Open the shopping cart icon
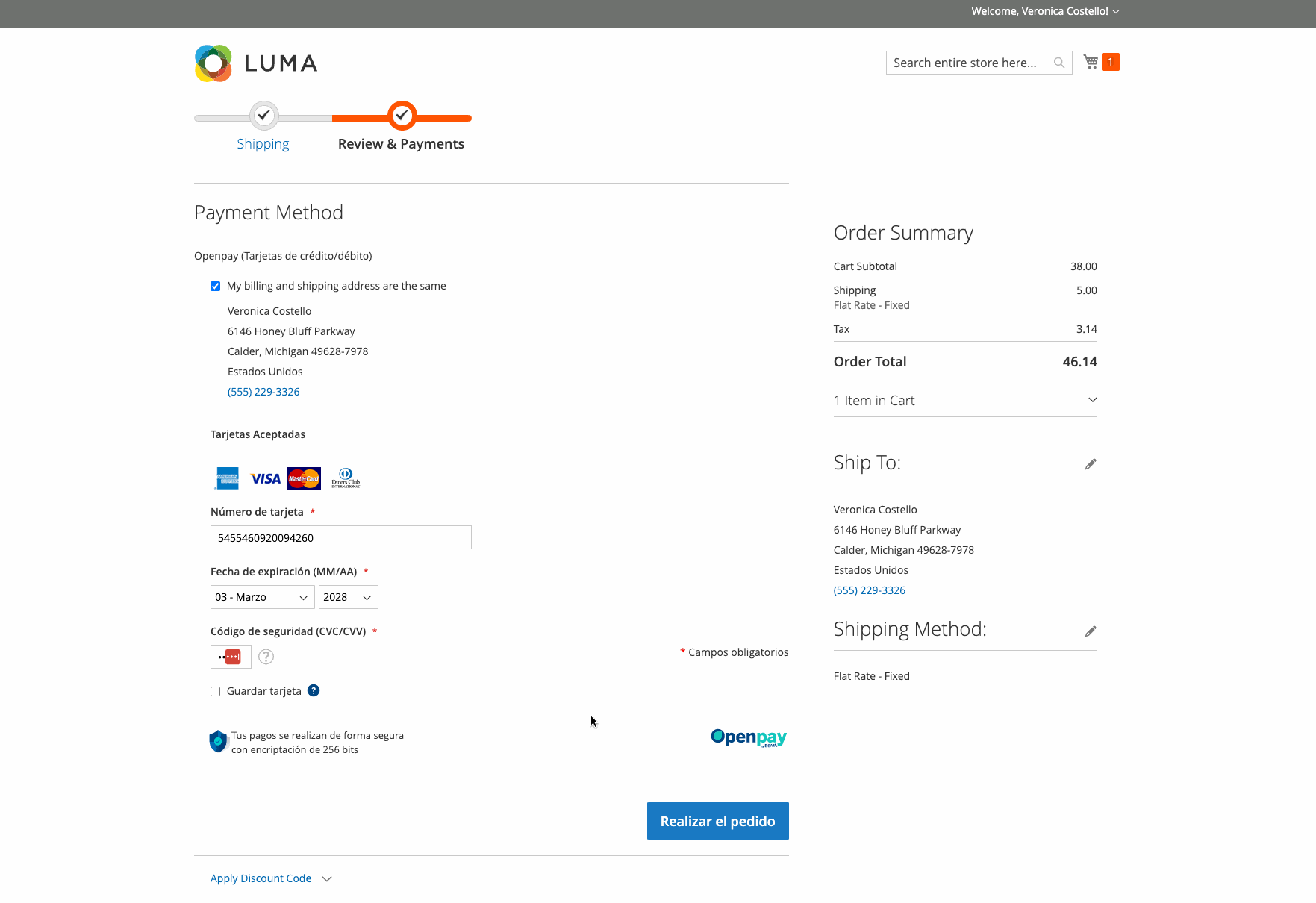This screenshot has height=903, width=1316. 1091,62
